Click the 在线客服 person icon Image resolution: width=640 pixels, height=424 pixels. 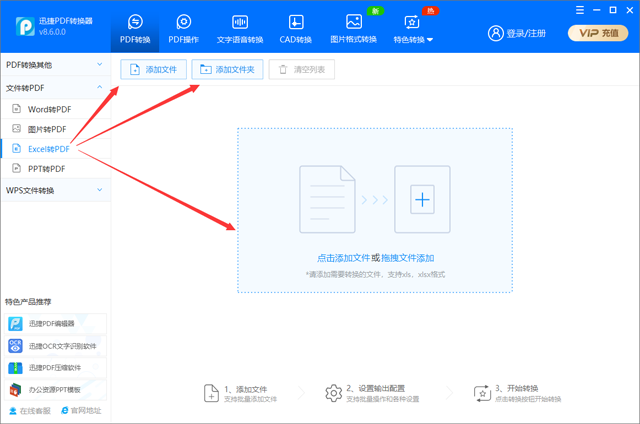pos(13,411)
